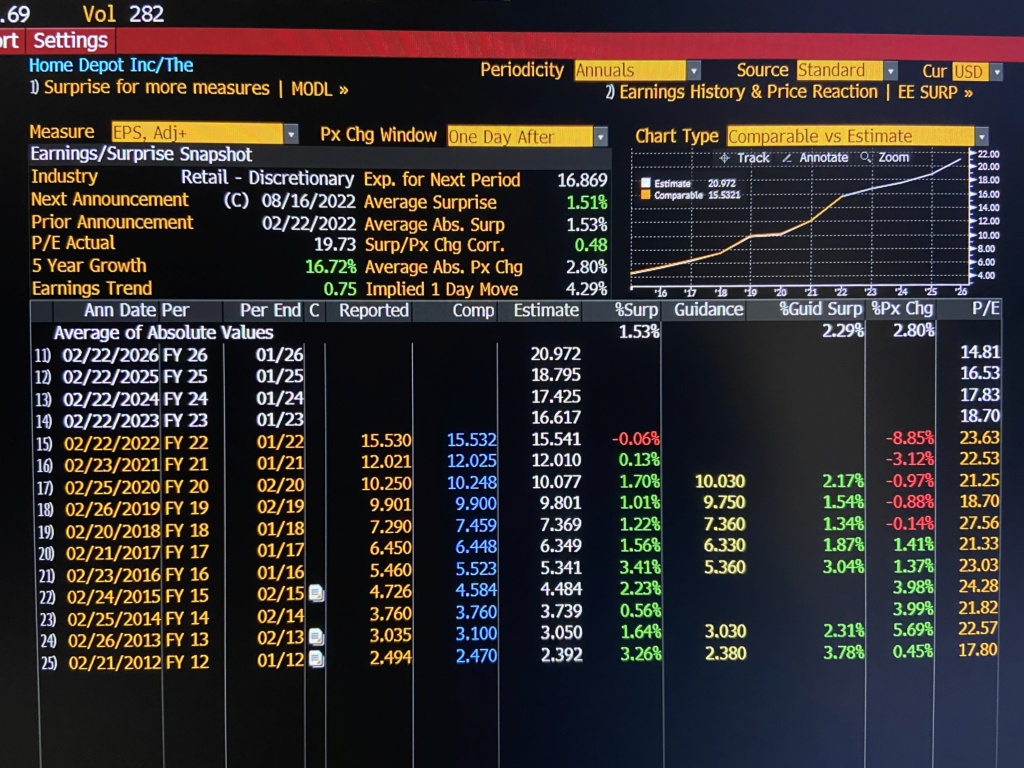Screen dimensions: 1024x768
Task: Click the white Estimate legend swatch
Action: [646, 184]
